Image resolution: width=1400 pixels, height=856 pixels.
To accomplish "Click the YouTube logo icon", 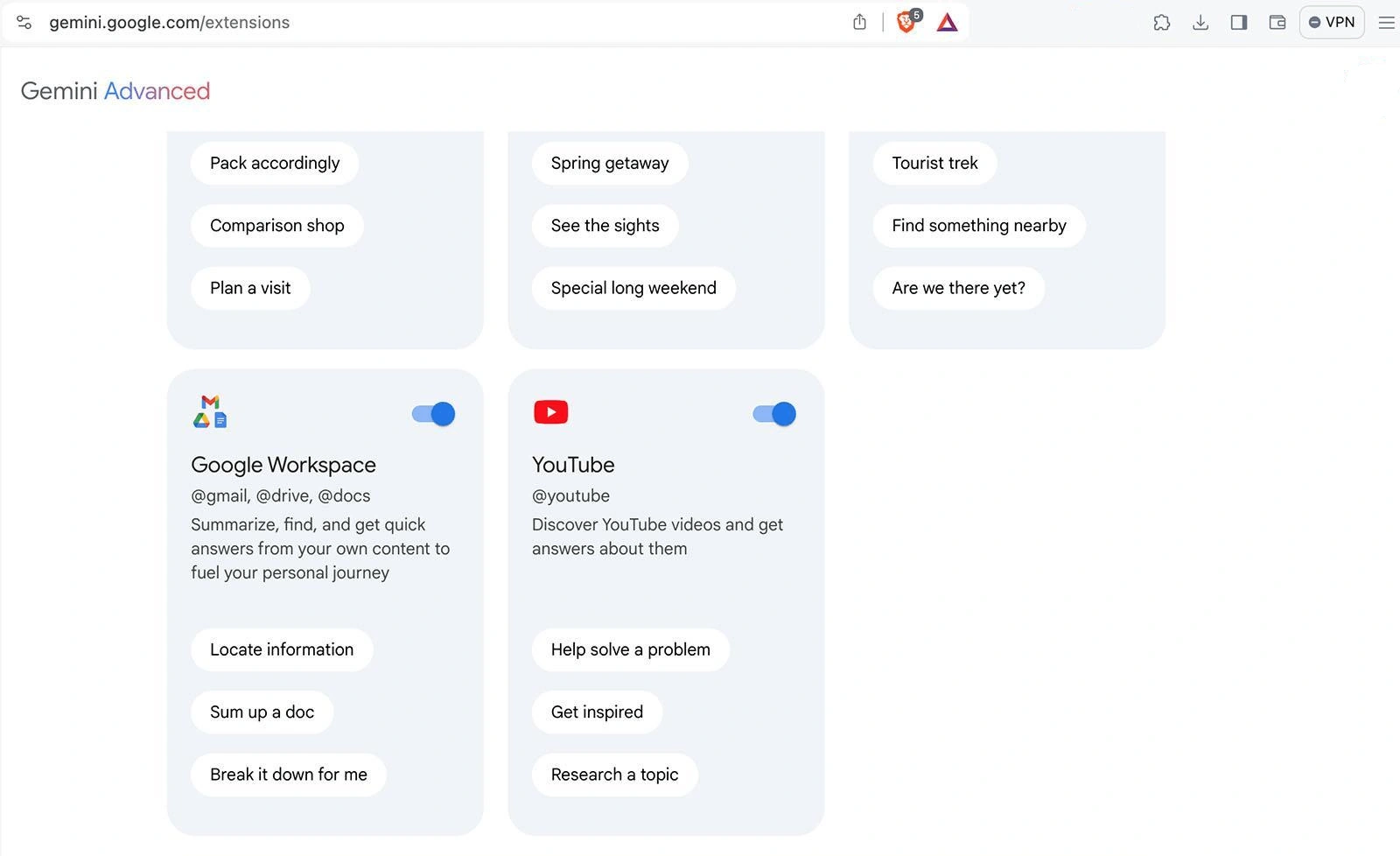I will 551,411.
